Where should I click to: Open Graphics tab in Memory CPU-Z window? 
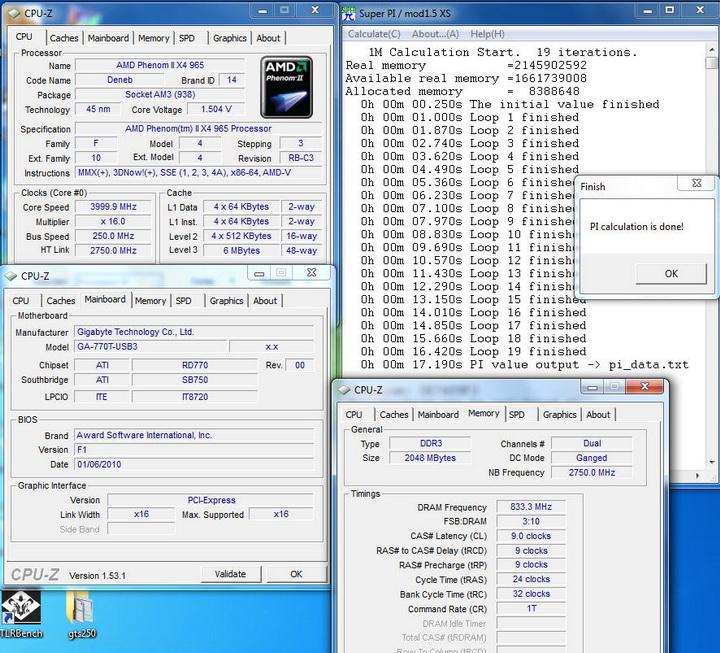[x=559, y=415]
